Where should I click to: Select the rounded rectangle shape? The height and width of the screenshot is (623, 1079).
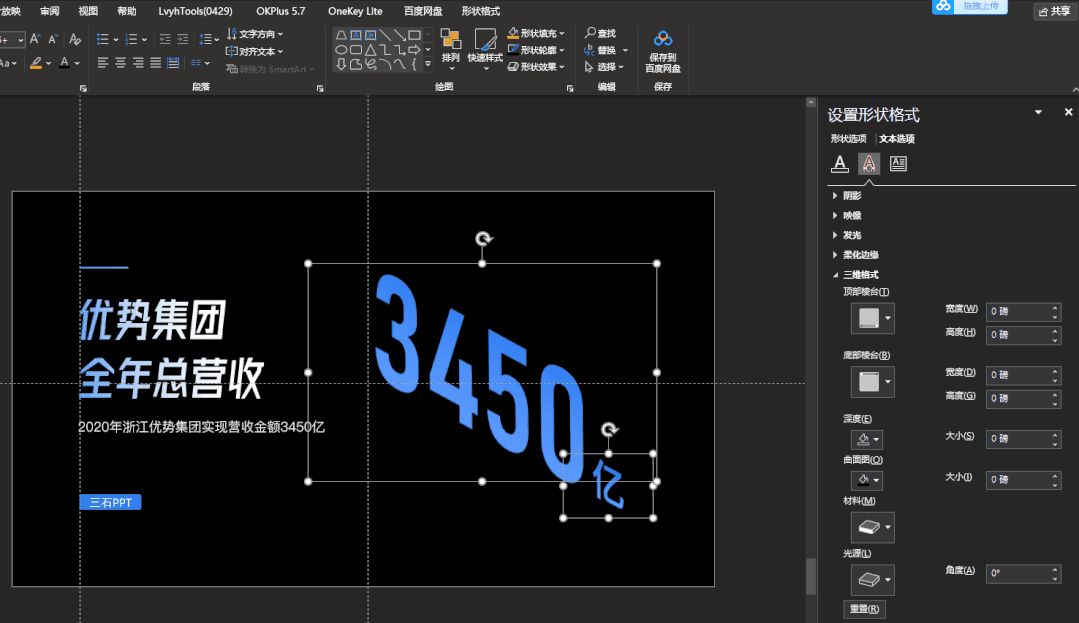356,50
